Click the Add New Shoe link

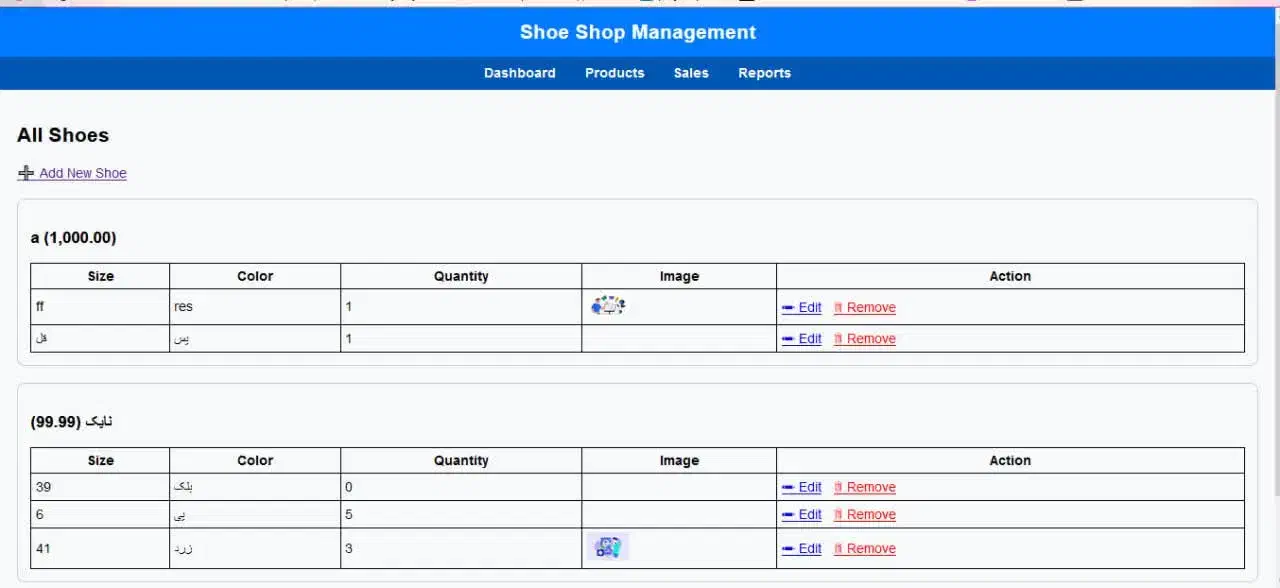pyautogui.click(x=83, y=173)
